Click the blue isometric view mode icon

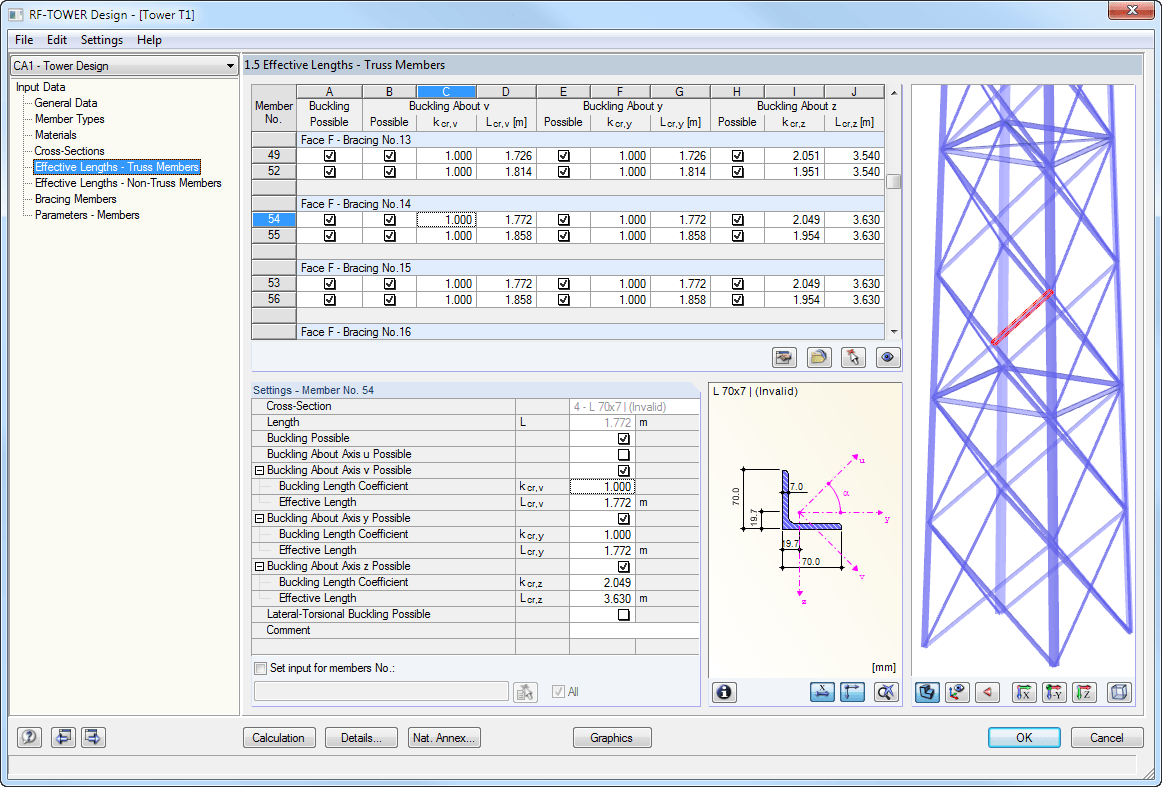(927, 692)
